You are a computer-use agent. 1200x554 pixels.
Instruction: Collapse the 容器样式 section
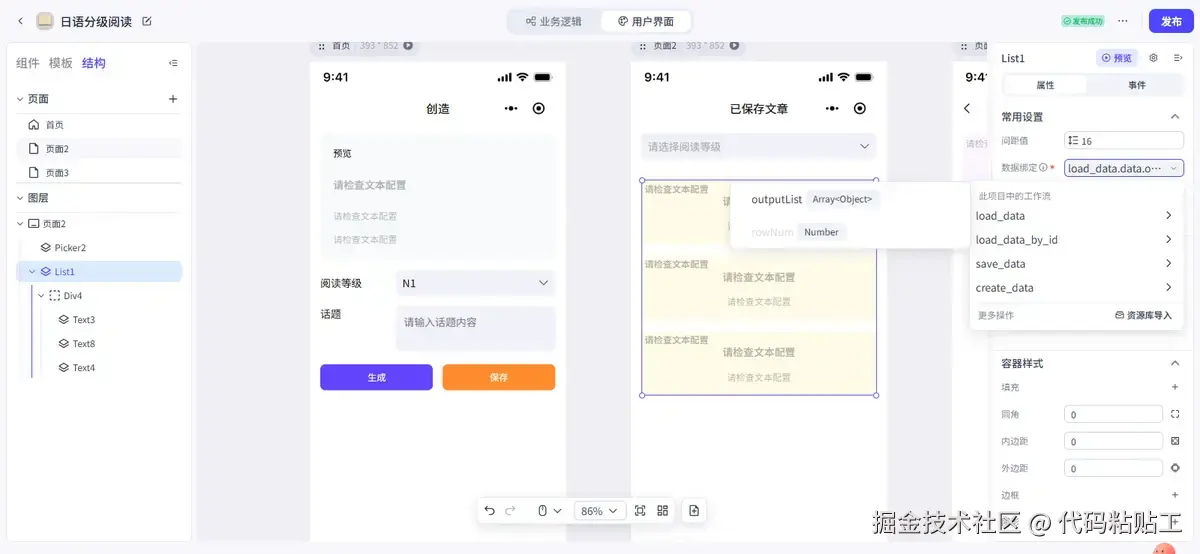(1175, 363)
